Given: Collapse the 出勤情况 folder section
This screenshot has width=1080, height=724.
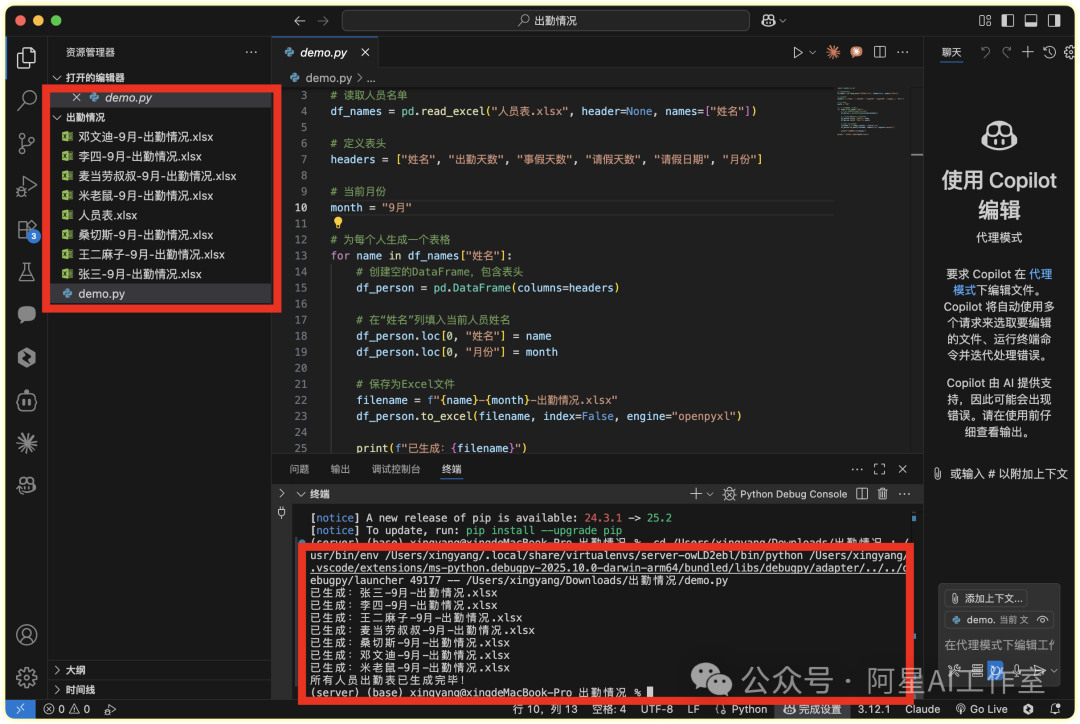Looking at the screenshot, I should point(85,117).
